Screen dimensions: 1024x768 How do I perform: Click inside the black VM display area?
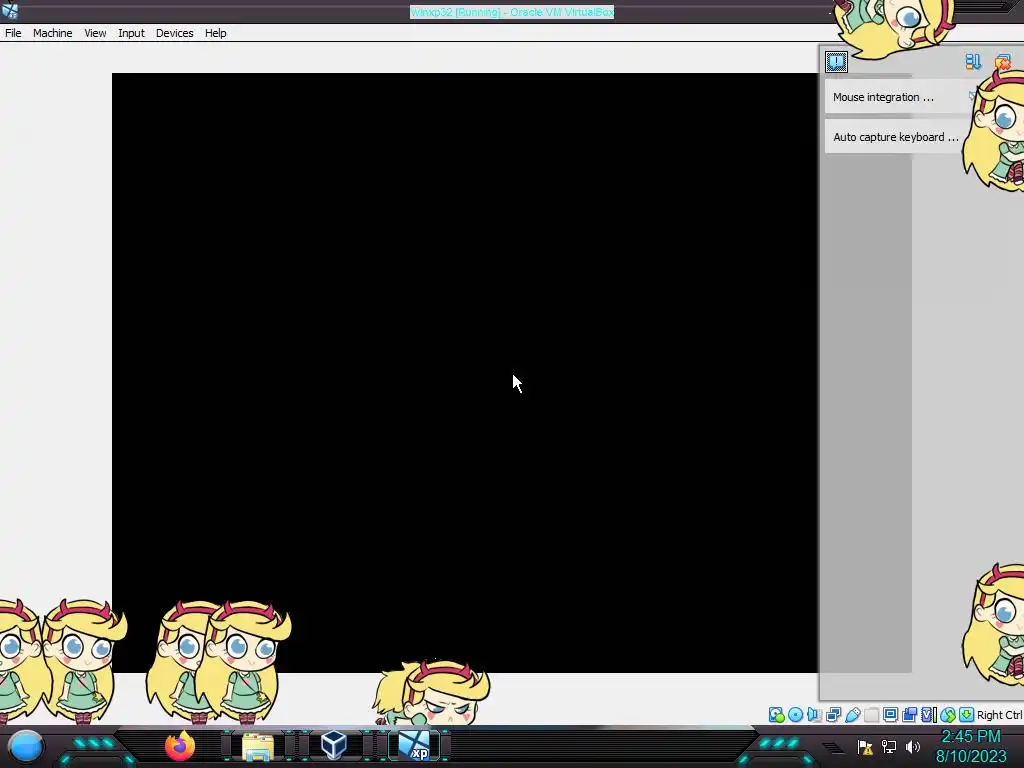click(465, 372)
